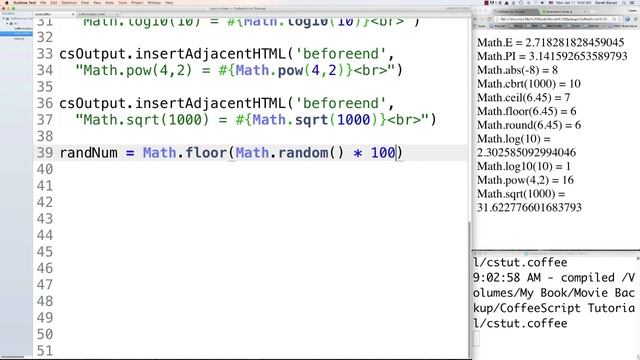The image size is (640, 360).
Task: Click the Math.PI output line in browser
Action: point(552,56)
